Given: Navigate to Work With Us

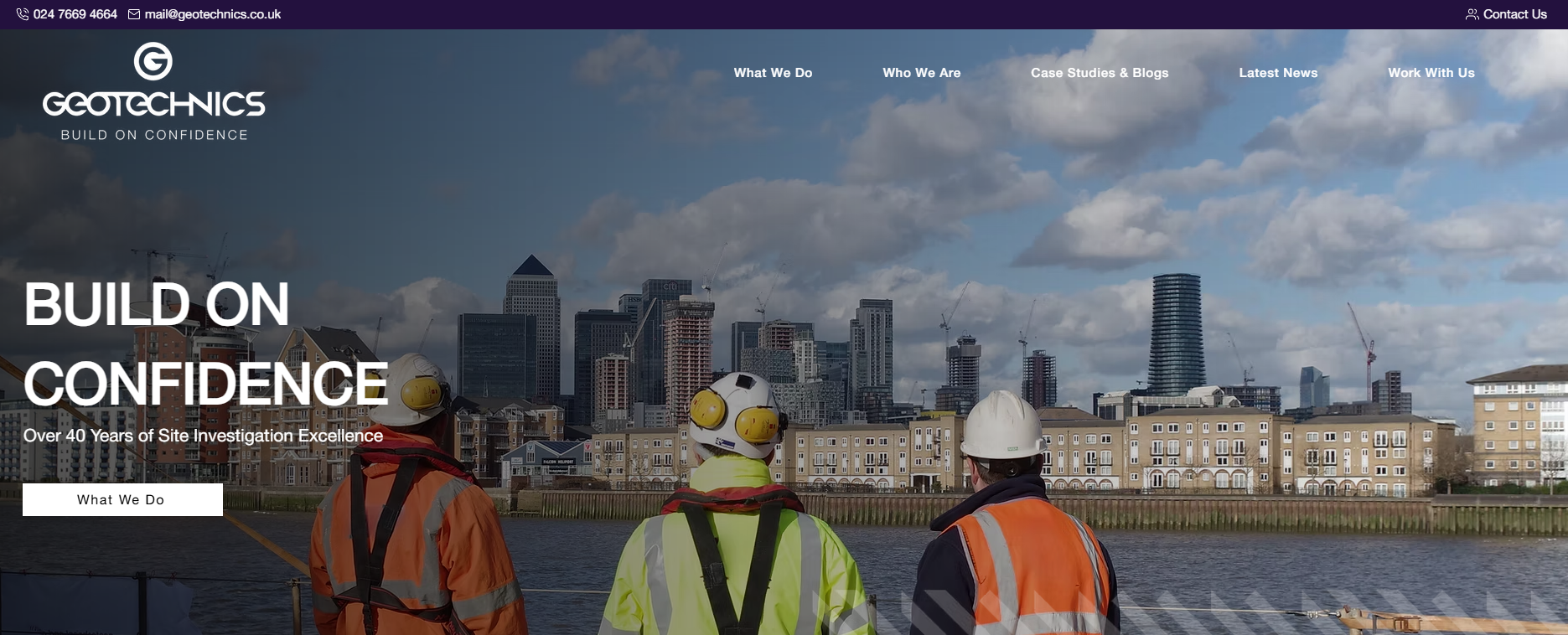Looking at the screenshot, I should click(1431, 73).
